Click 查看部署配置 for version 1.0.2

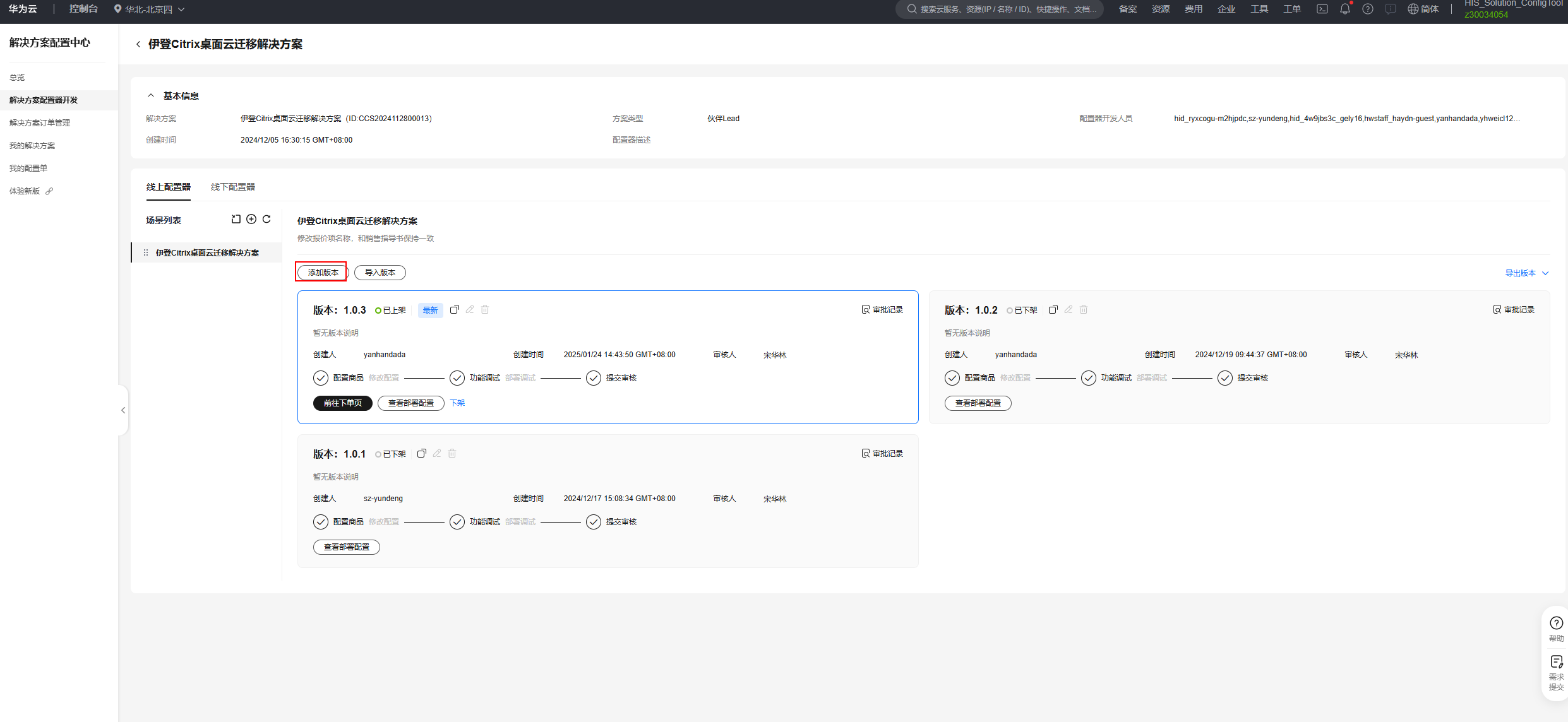click(978, 403)
